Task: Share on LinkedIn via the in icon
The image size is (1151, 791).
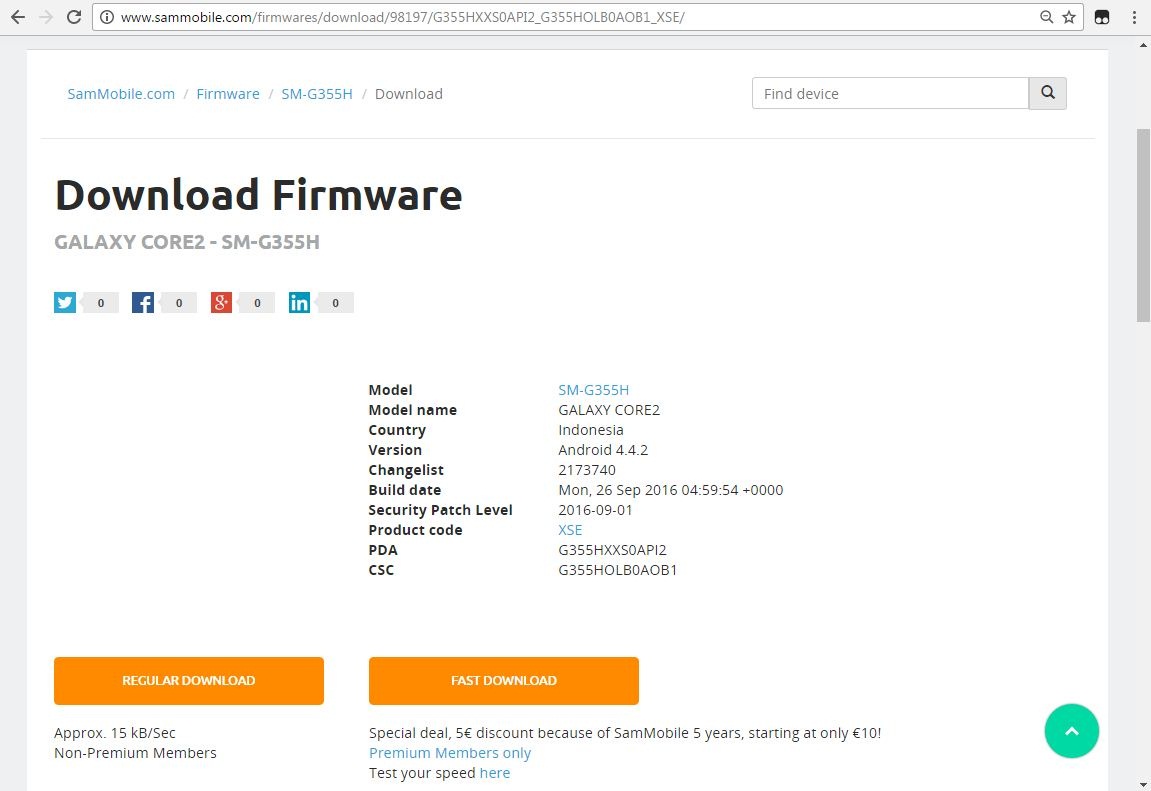Action: (299, 302)
